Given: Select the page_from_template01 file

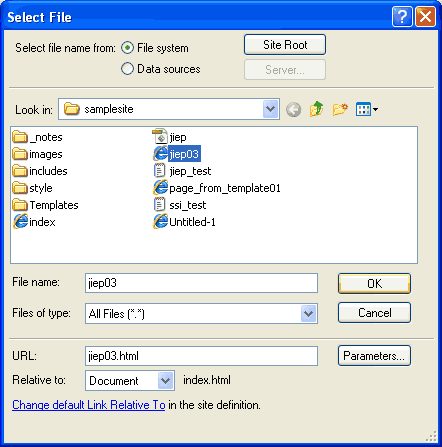Looking at the screenshot, I should 217,188.
